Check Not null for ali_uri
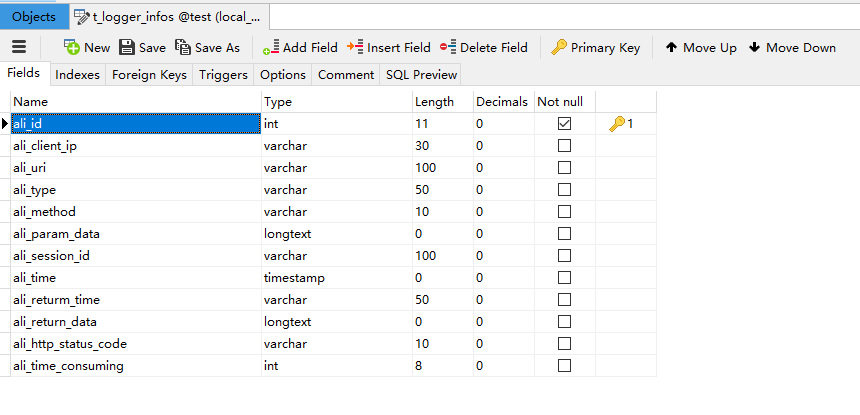This screenshot has width=860, height=415. click(x=564, y=168)
